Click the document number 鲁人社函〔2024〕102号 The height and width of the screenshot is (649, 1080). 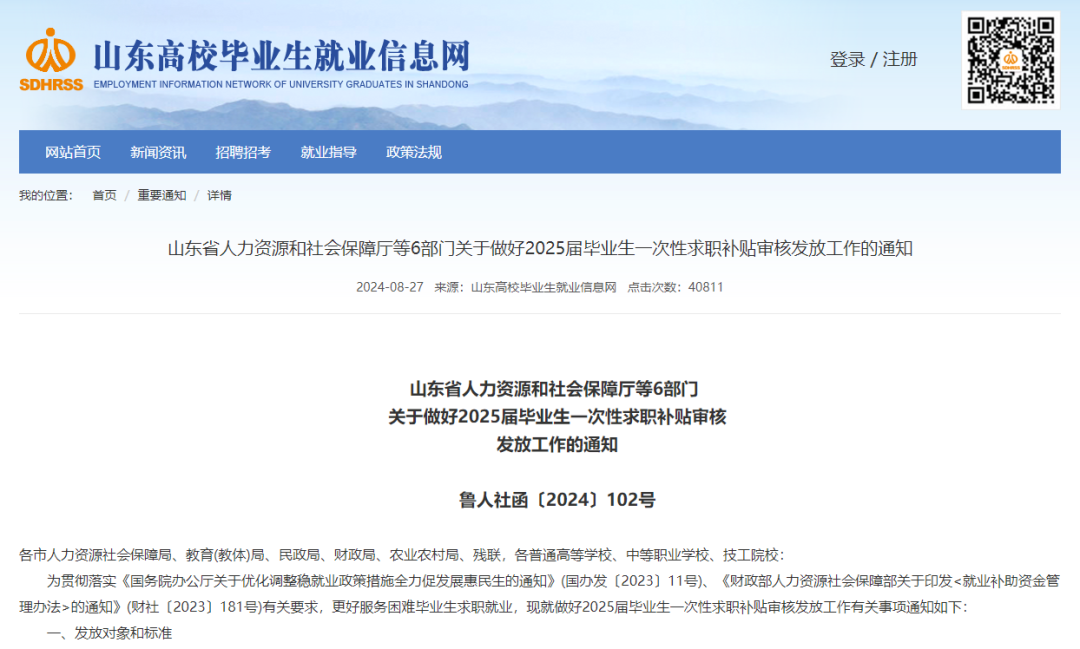(x=557, y=500)
